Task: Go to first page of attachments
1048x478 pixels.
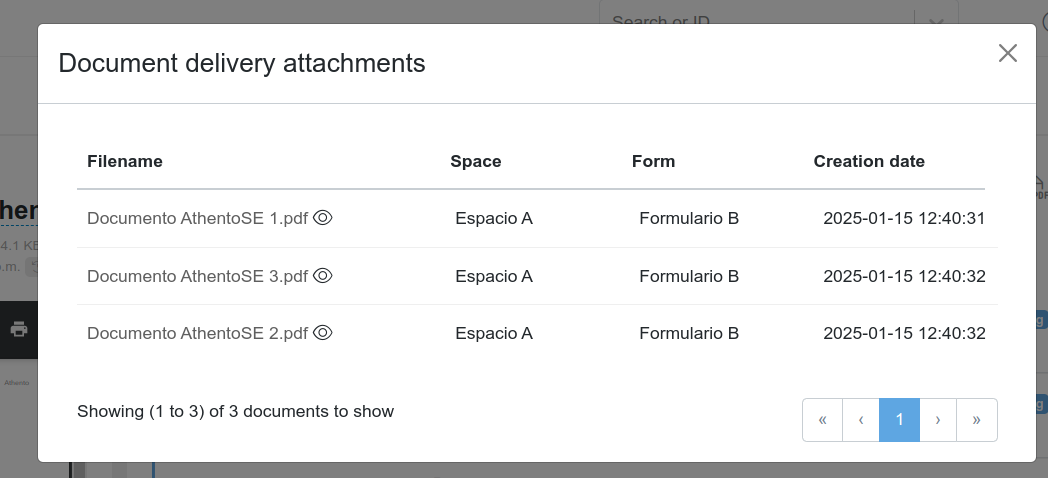Action: point(822,420)
